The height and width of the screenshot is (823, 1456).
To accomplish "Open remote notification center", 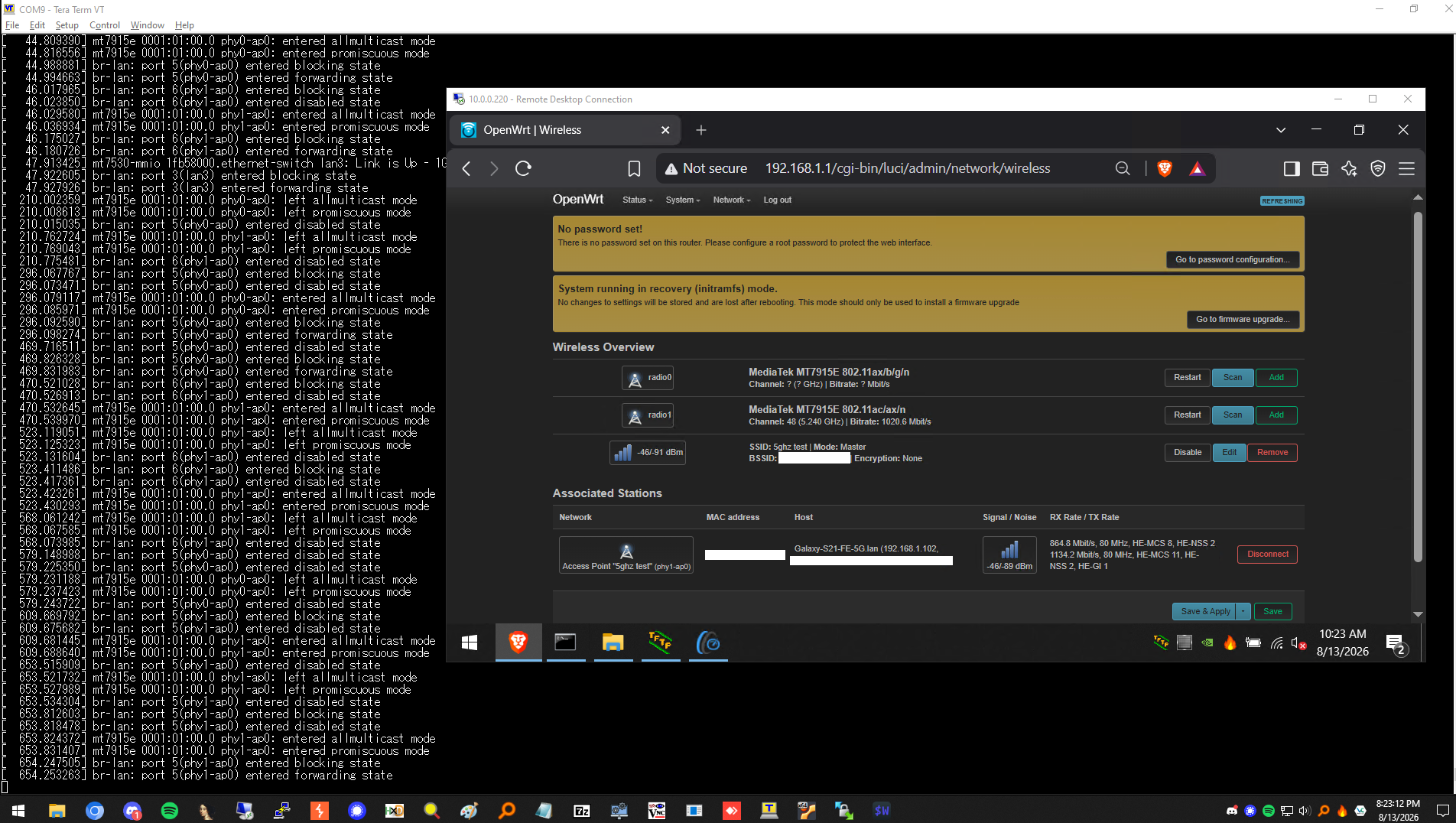I will pos(1396,644).
